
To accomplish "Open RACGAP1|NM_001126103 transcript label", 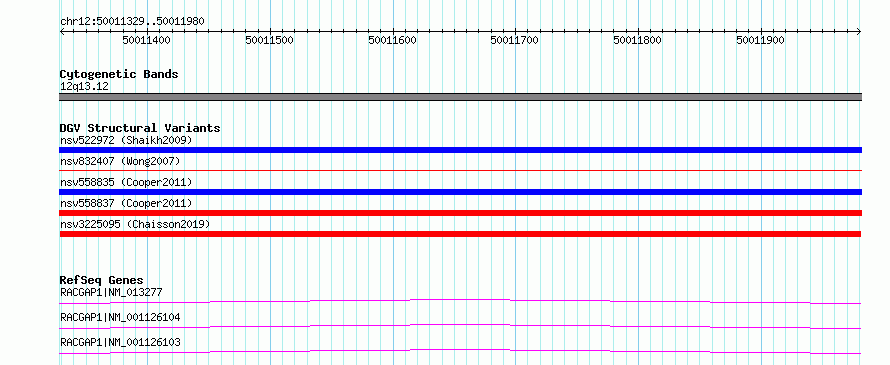I will point(120,343).
